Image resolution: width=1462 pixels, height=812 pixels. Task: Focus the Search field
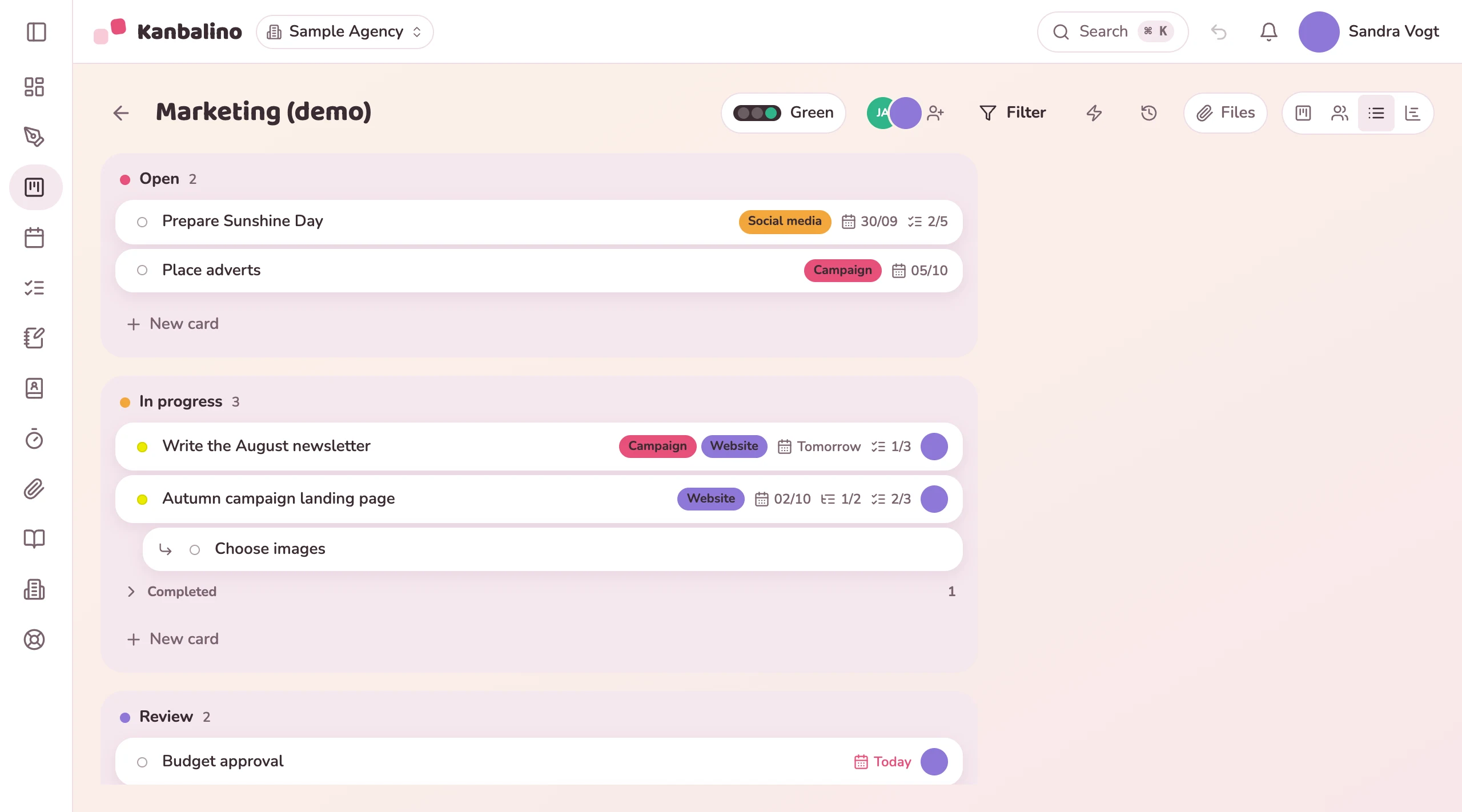[1112, 32]
